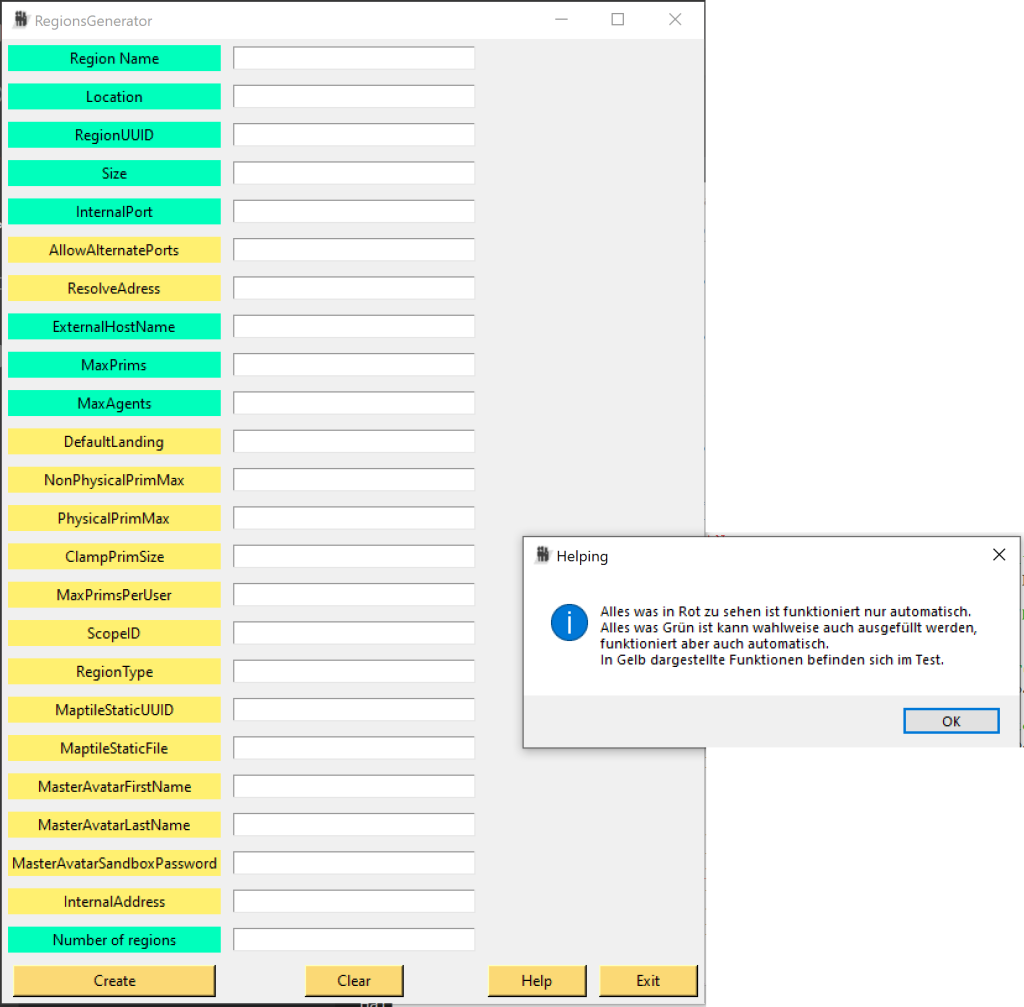
Task: Click the Helping dialog title icon
Action: pyautogui.click(x=542, y=556)
